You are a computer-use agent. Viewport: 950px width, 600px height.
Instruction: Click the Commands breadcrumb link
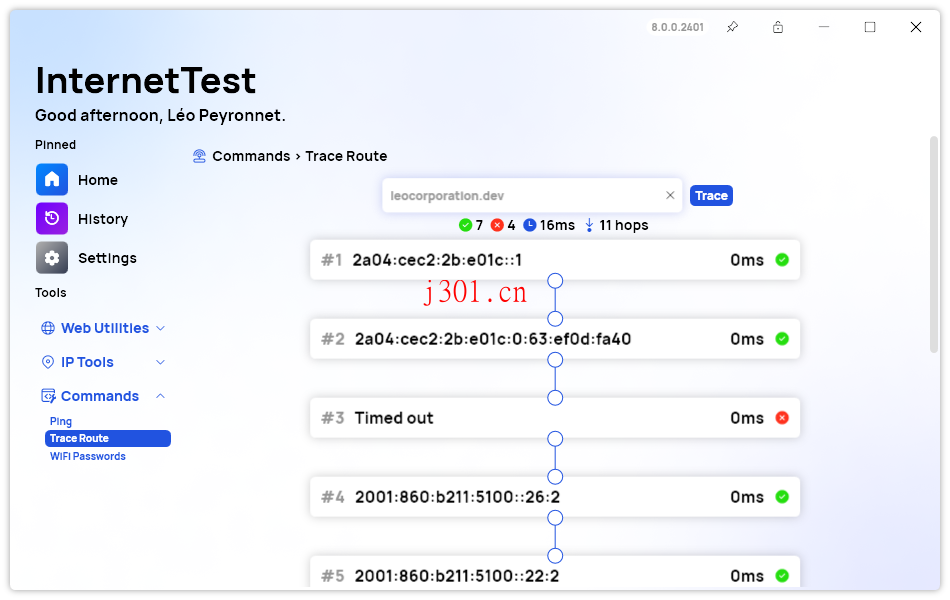[253, 156]
